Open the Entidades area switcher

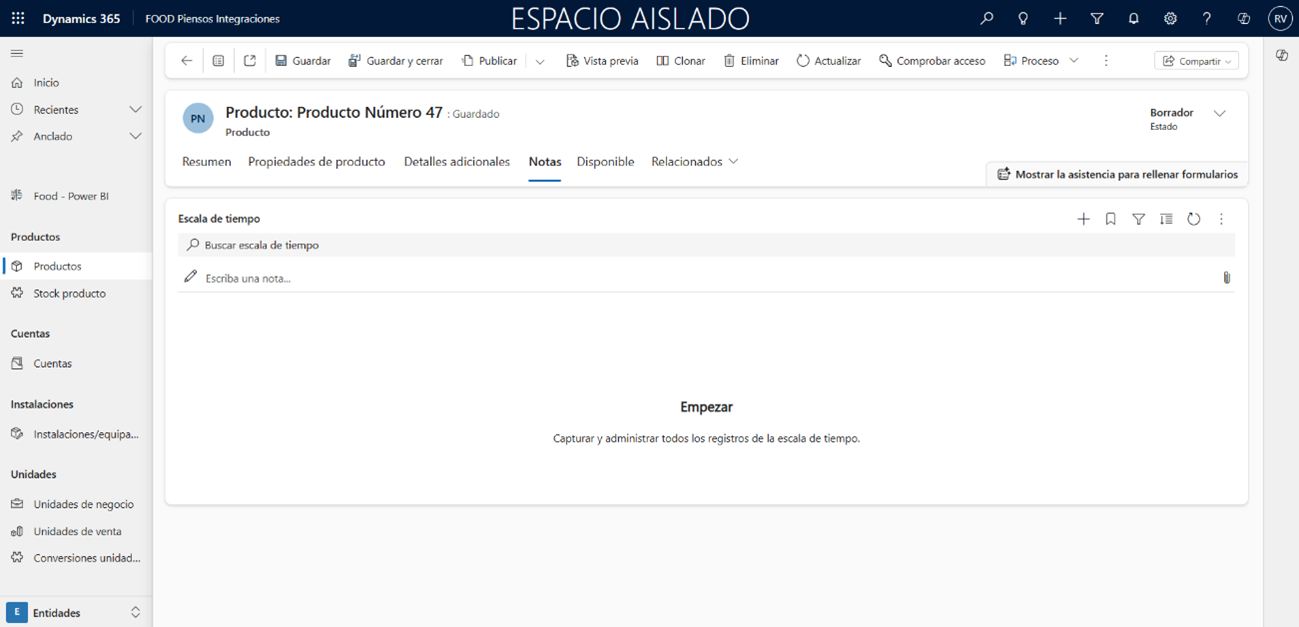point(75,612)
